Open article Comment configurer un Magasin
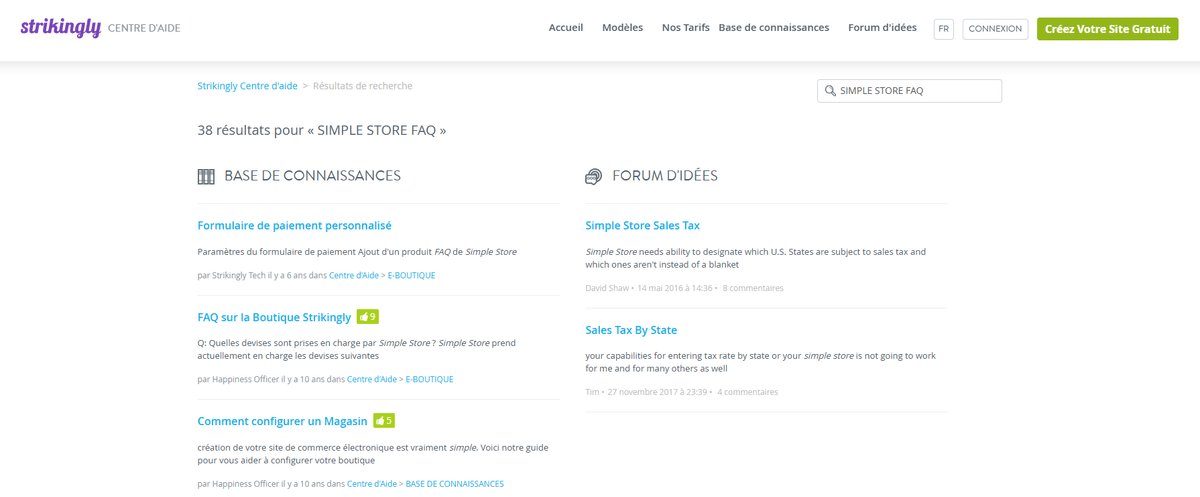The width and height of the screenshot is (1200, 497). (x=283, y=422)
